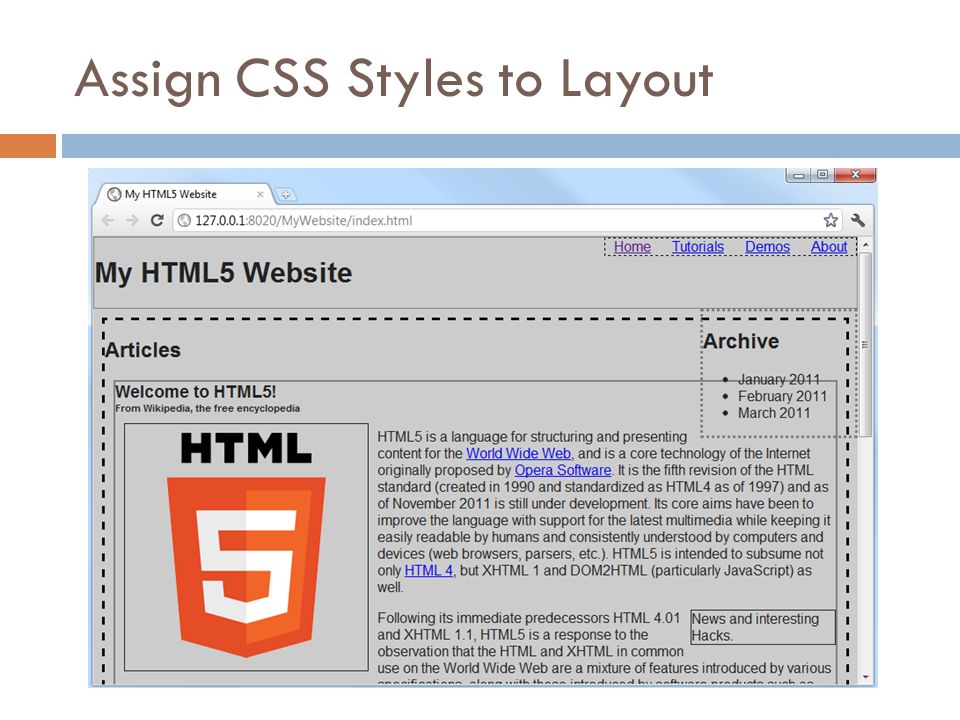960x720 pixels.
Task: Click the News and interesting Hacks box
Action: 763,628
